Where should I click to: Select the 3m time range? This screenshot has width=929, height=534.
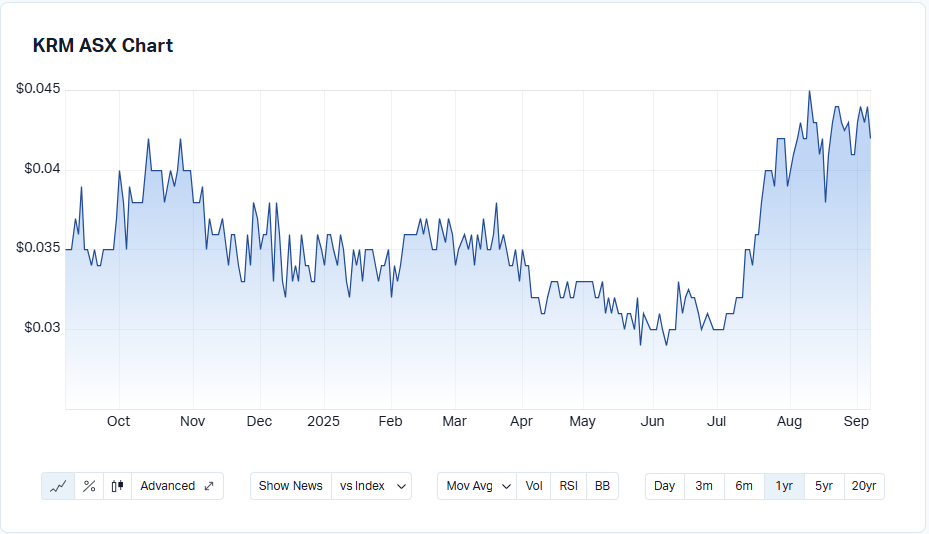704,486
